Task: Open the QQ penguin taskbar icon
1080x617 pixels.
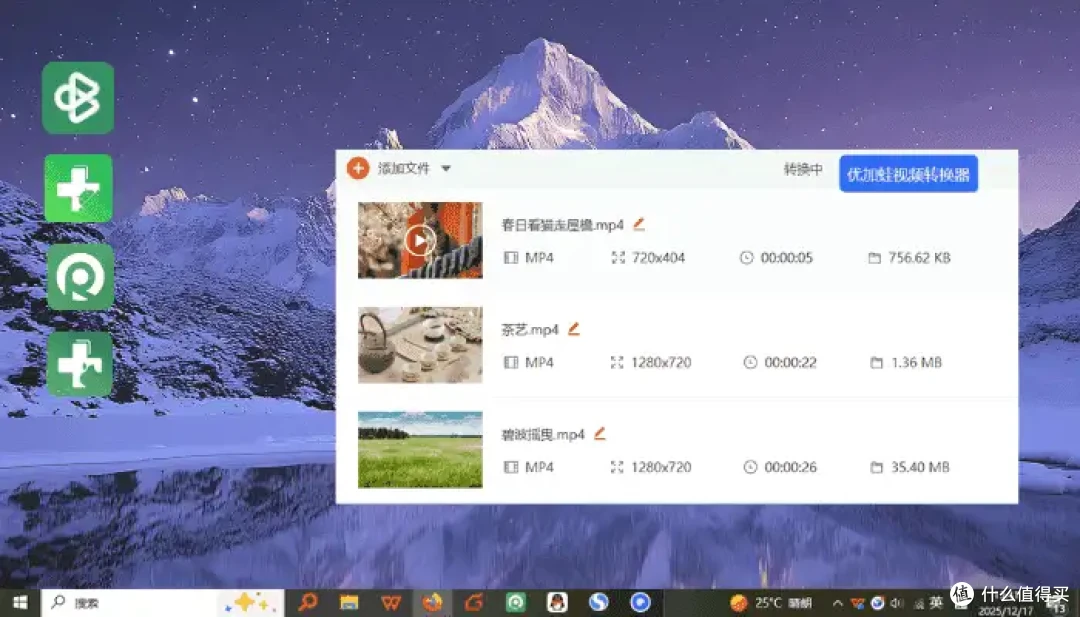Action: [x=557, y=603]
